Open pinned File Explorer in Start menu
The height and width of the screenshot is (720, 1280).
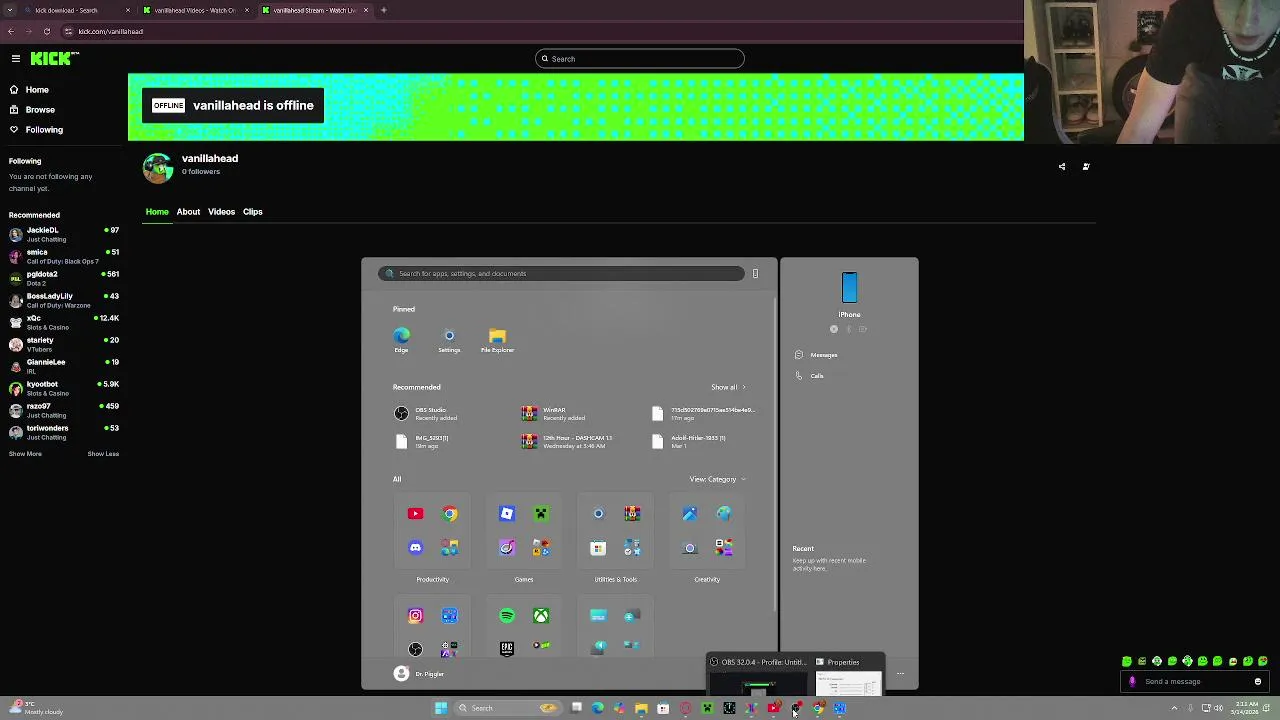click(497, 341)
